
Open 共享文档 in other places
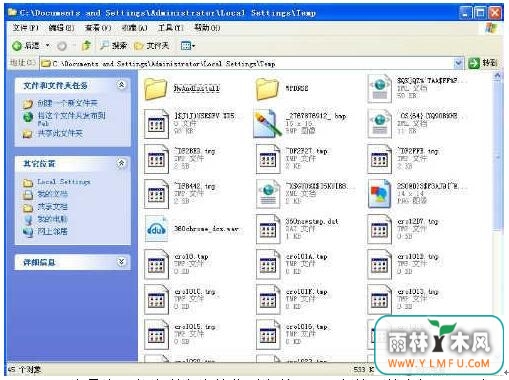52,206
